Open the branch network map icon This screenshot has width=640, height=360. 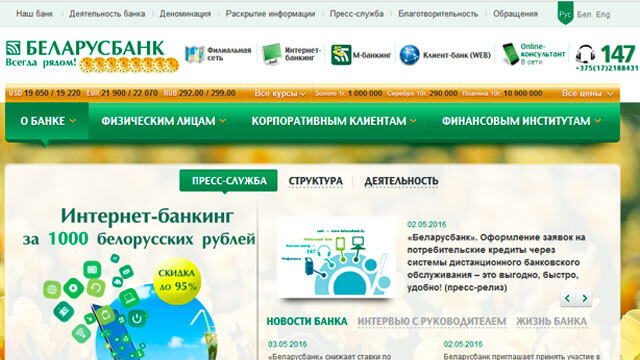(x=194, y=54)
